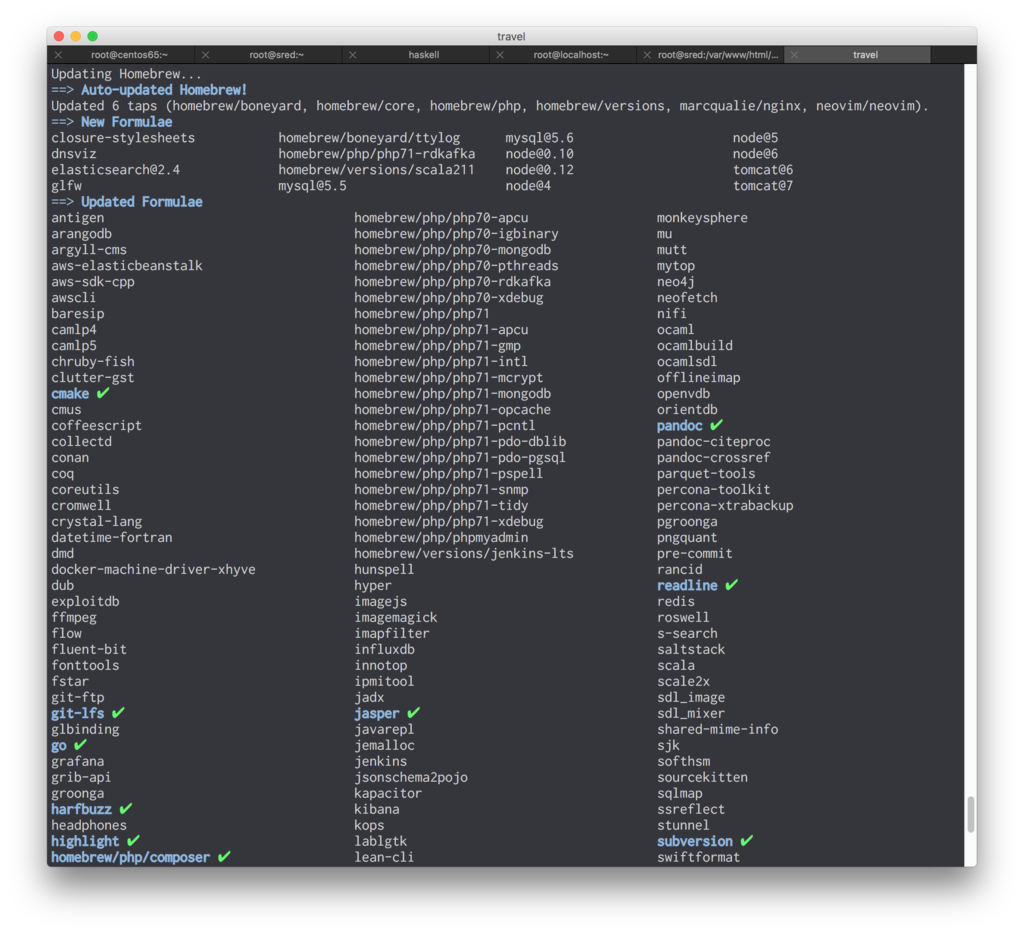Viewport: 1024px width, 934px height.
Task: Click 'homebrew/boneyard/ttylog' text
Action: (369, 138)
